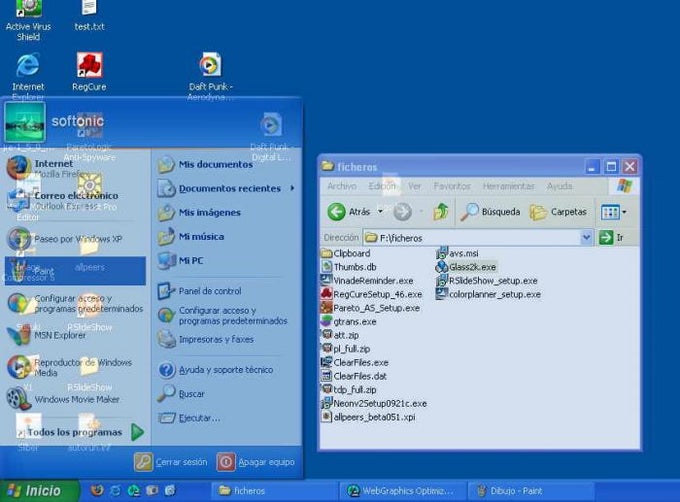Select ClearFiles.dat file
680x502 pixels.
pyautogui.click(x=353, y=376)
